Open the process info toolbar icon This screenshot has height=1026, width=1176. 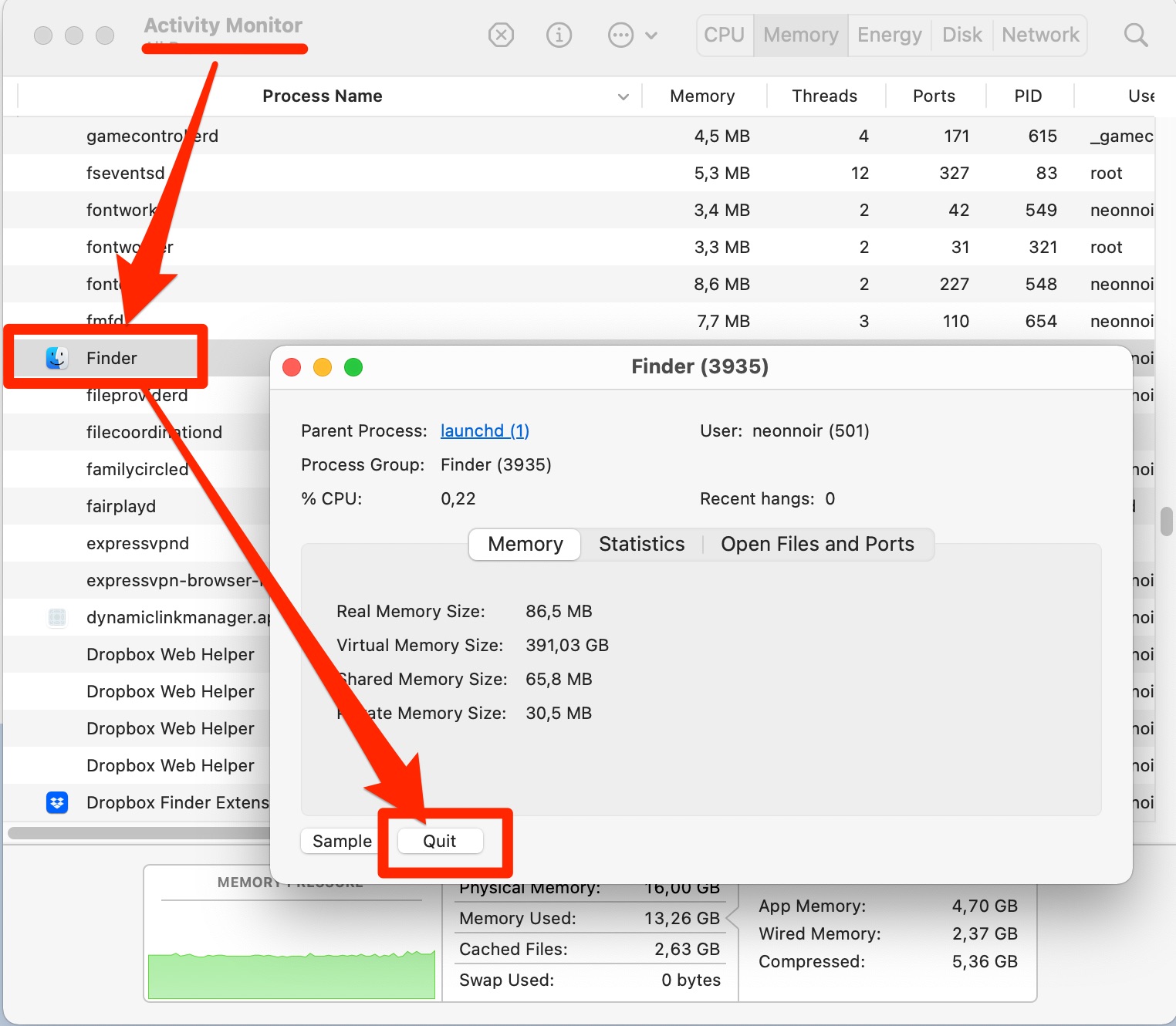pyautogui.click(x=559, y=35)
